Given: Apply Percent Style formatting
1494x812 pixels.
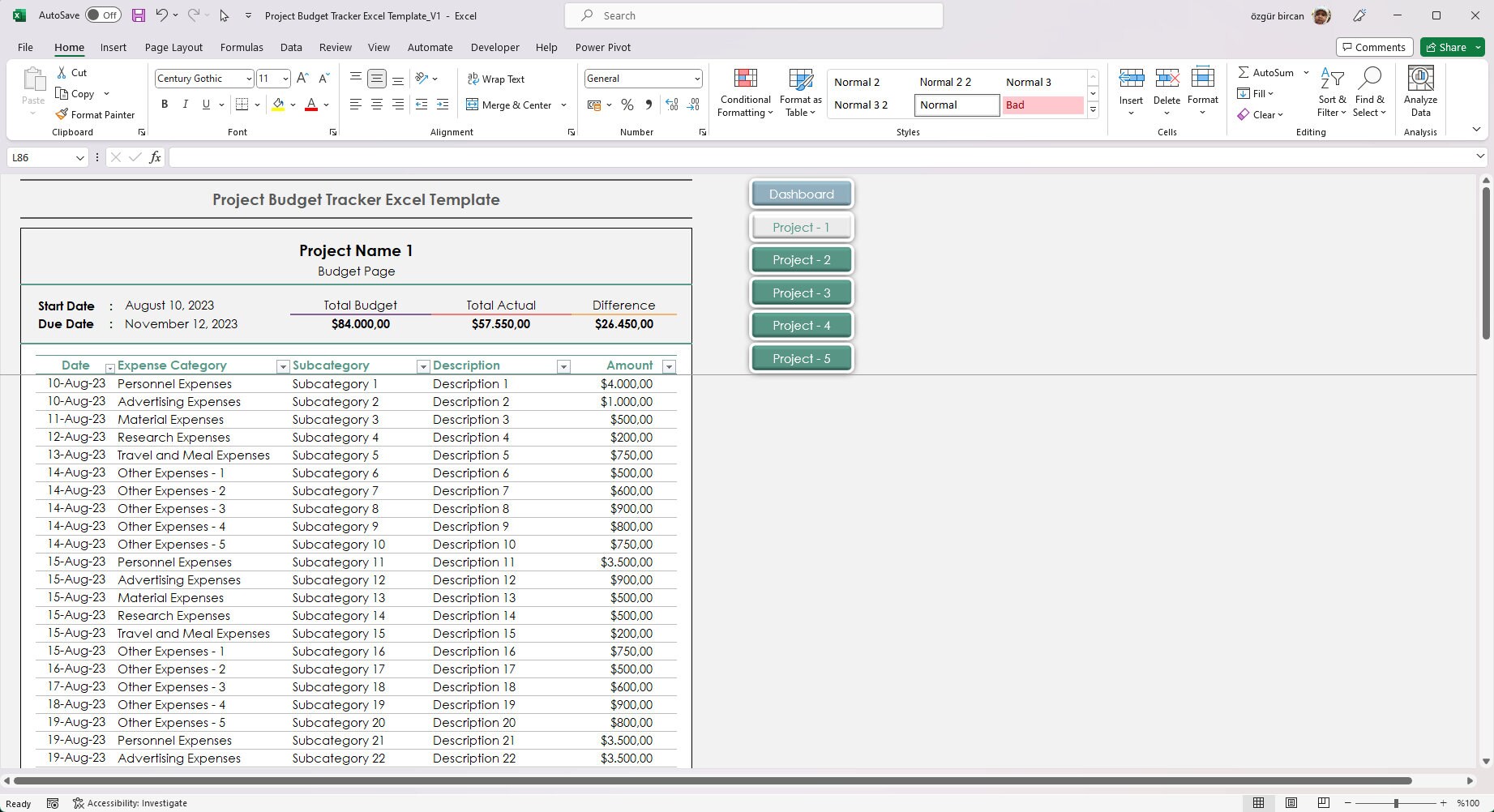Looking at the screenshot, I should pos(627,105).
